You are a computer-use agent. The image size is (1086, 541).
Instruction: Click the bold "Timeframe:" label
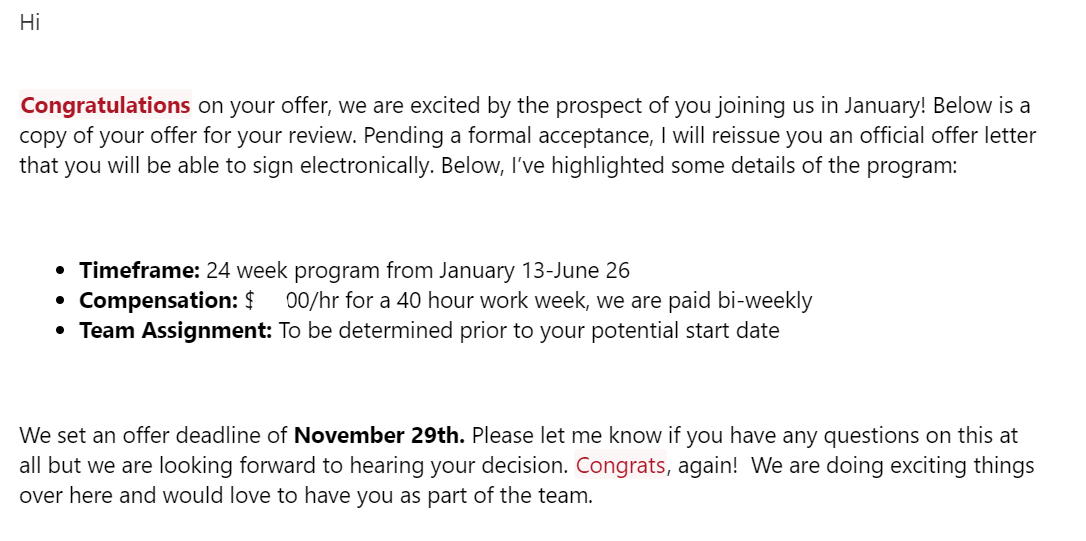(x=139, y=270)
